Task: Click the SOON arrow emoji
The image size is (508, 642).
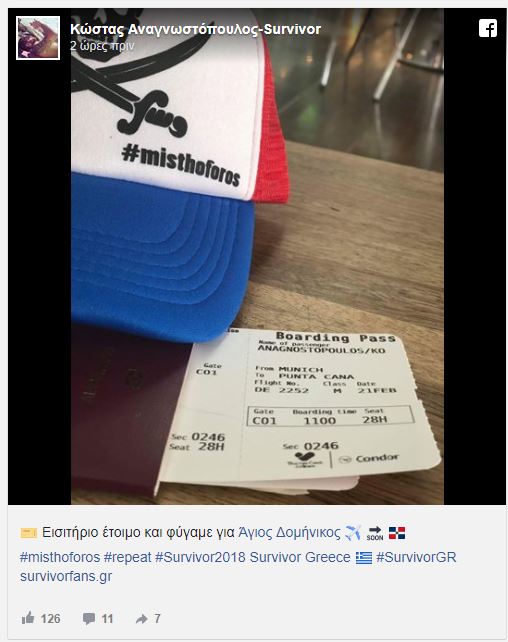Action: (x=375, y=533)
